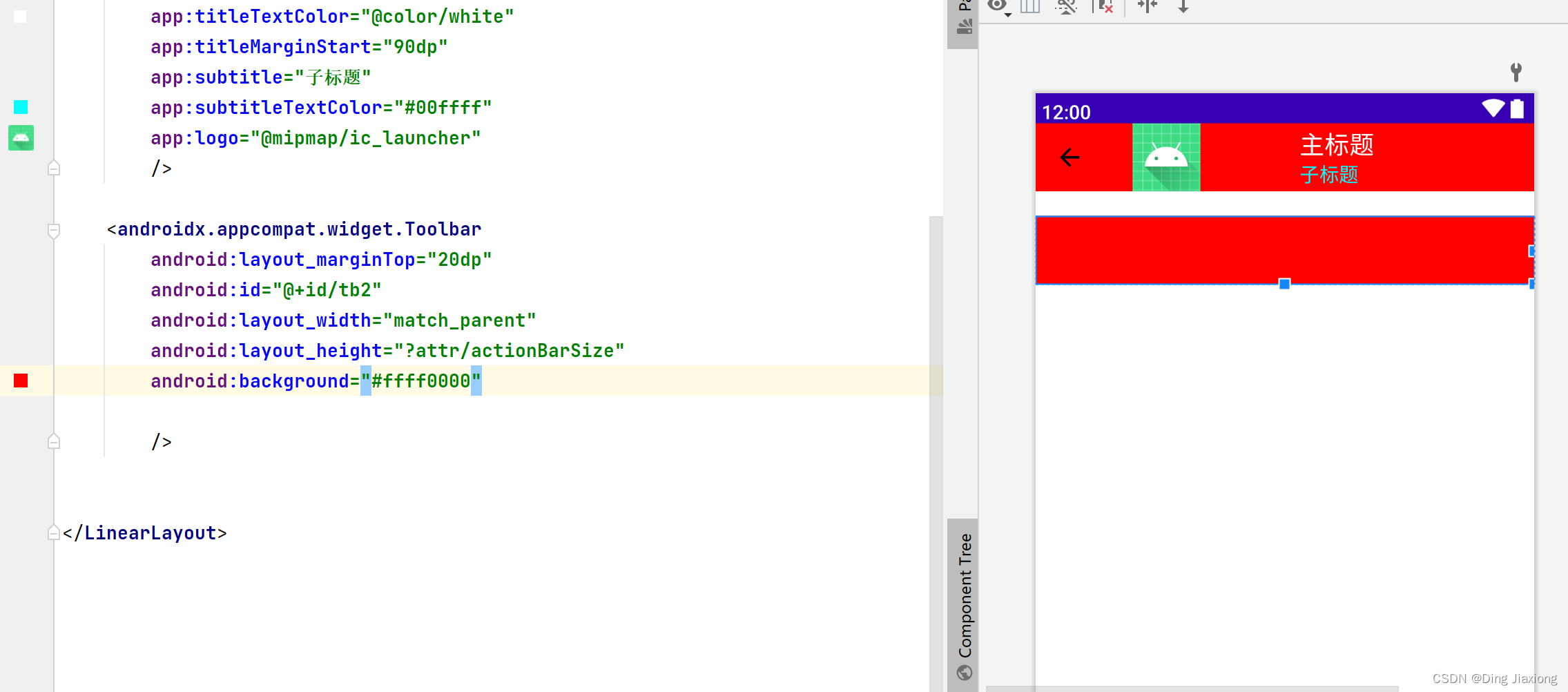
Task: Open the Component Tree side tab
Action: click(x=964, y=605)
